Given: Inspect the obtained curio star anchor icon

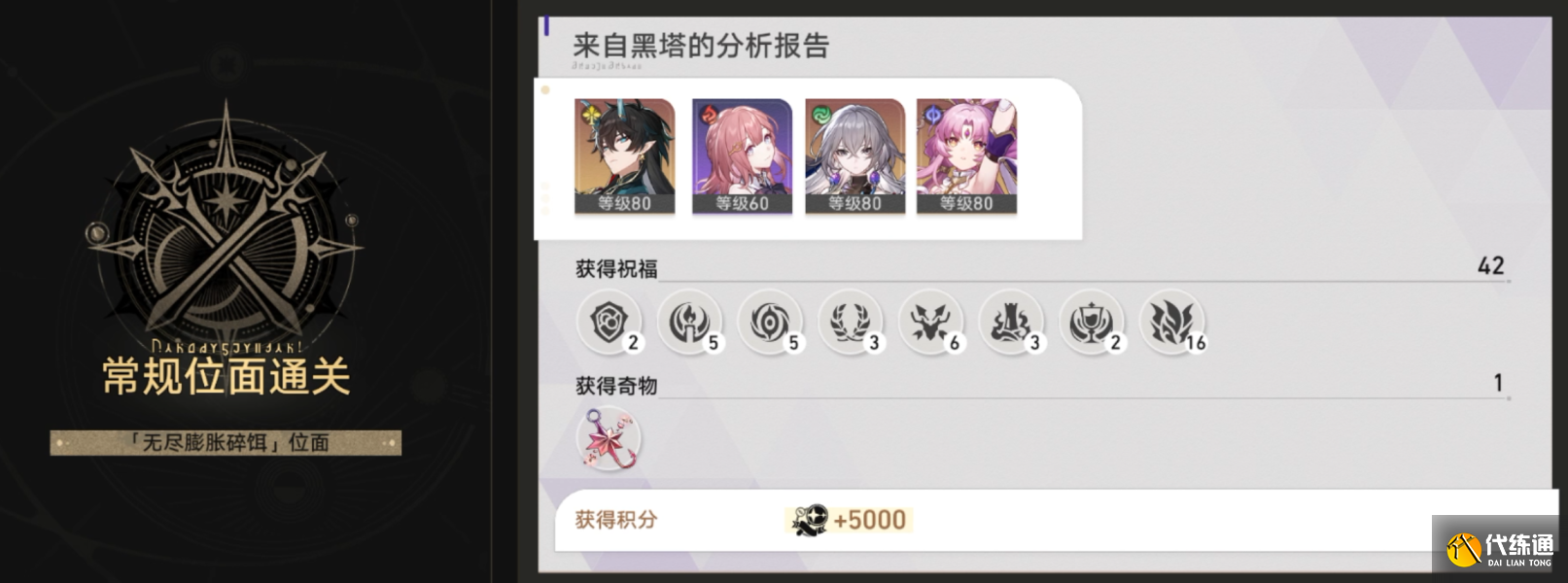Looking at the screenshot, I should 610,439.
